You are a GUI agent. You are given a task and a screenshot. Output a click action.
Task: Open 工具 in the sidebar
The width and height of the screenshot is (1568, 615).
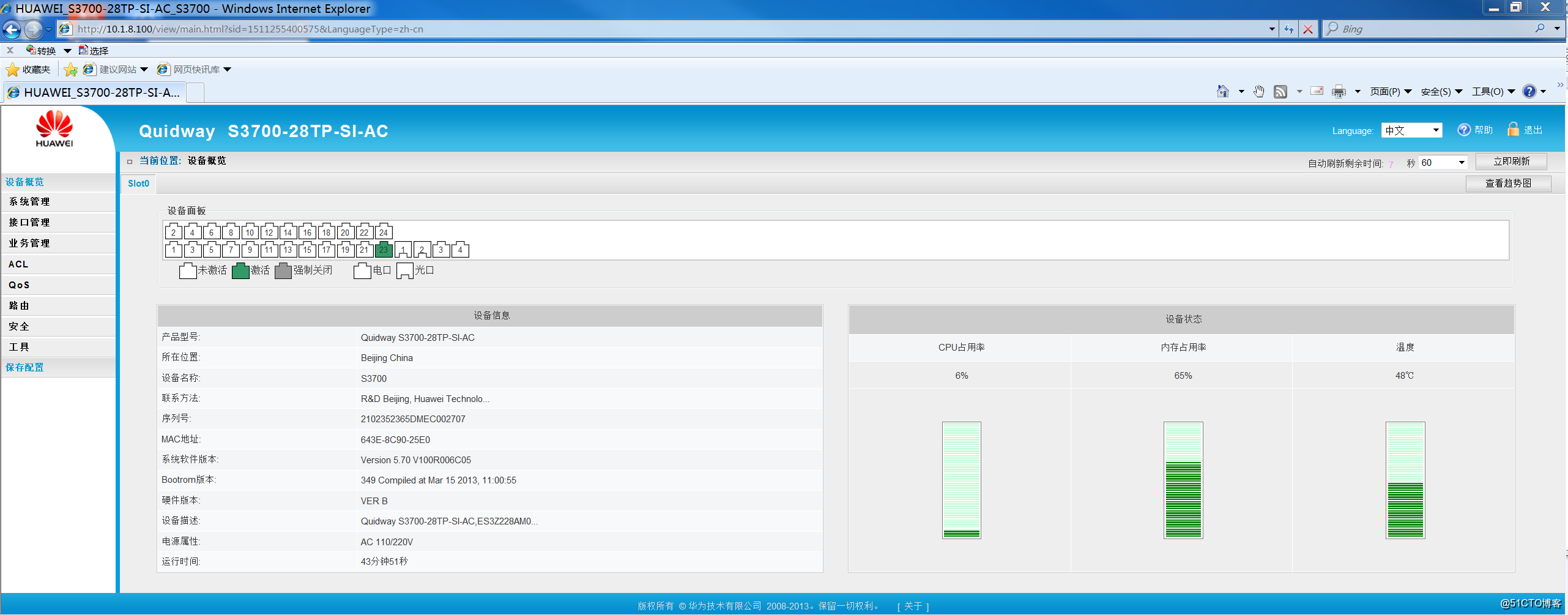click(x=58, y=347)
